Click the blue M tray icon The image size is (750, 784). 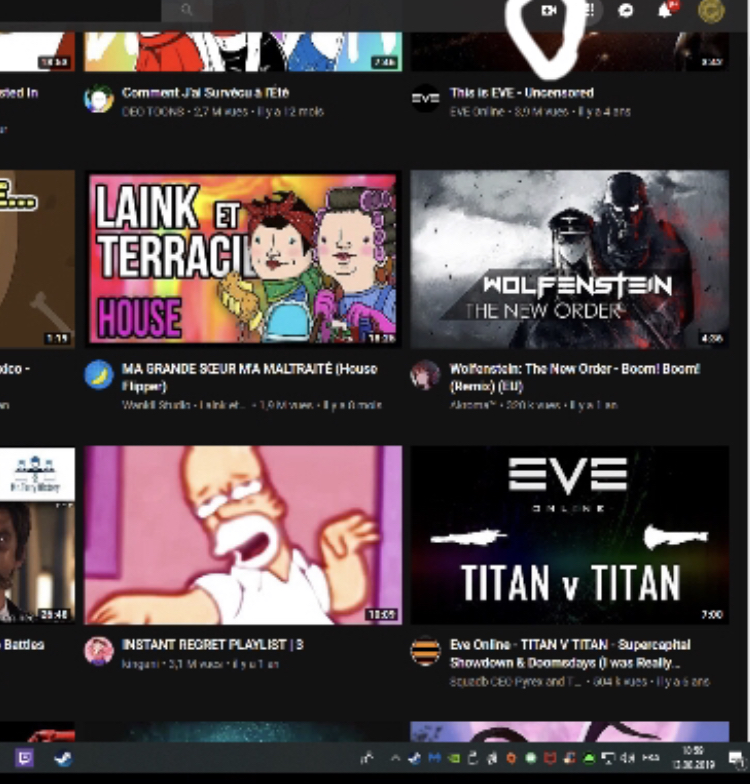click(434, 758)
